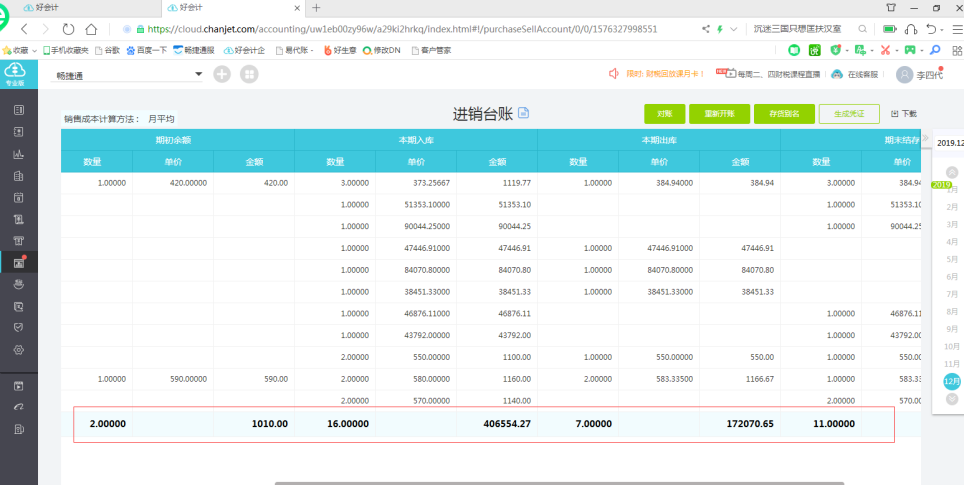Viewport: 964px width, 486px height.
Task: Click the round plus icon next to 畅捷通
Action: tap(221, 74)
